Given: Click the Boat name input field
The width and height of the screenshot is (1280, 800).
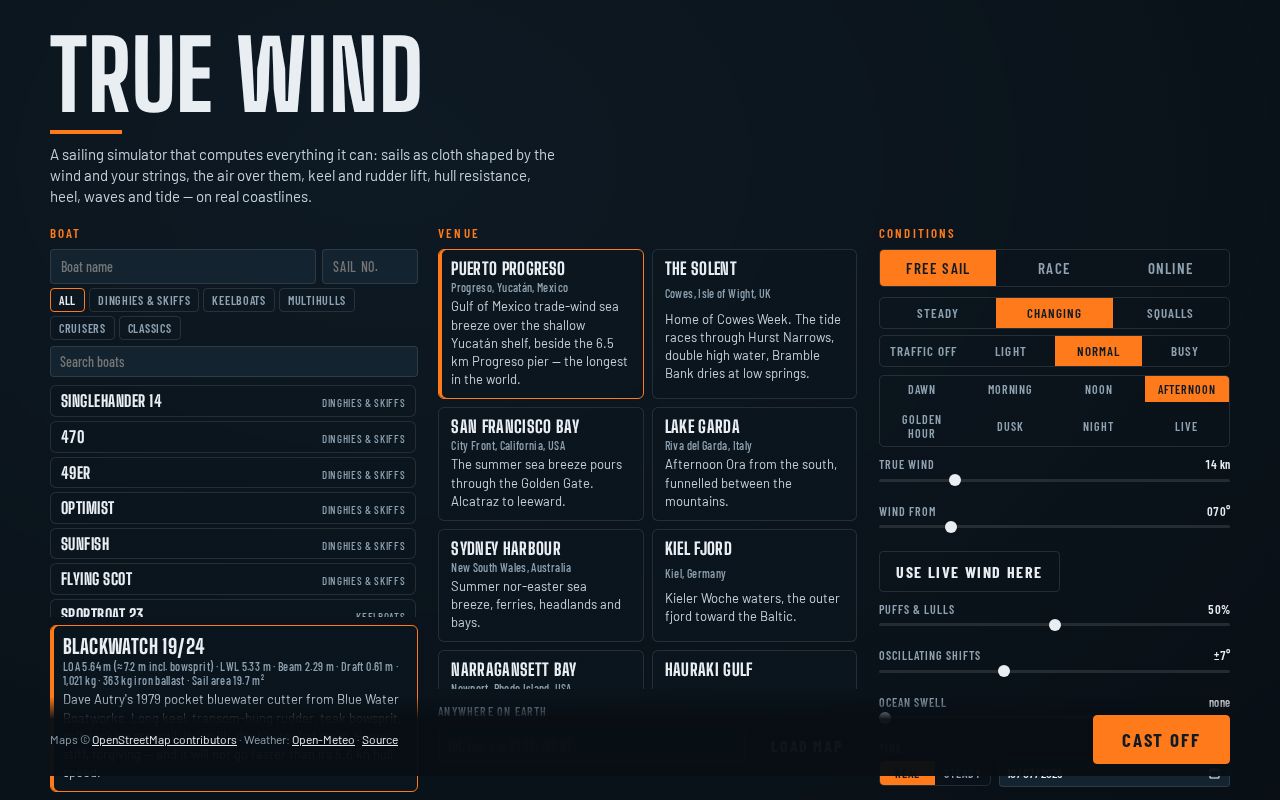Looking at the screenshot, I should (183, 267).
